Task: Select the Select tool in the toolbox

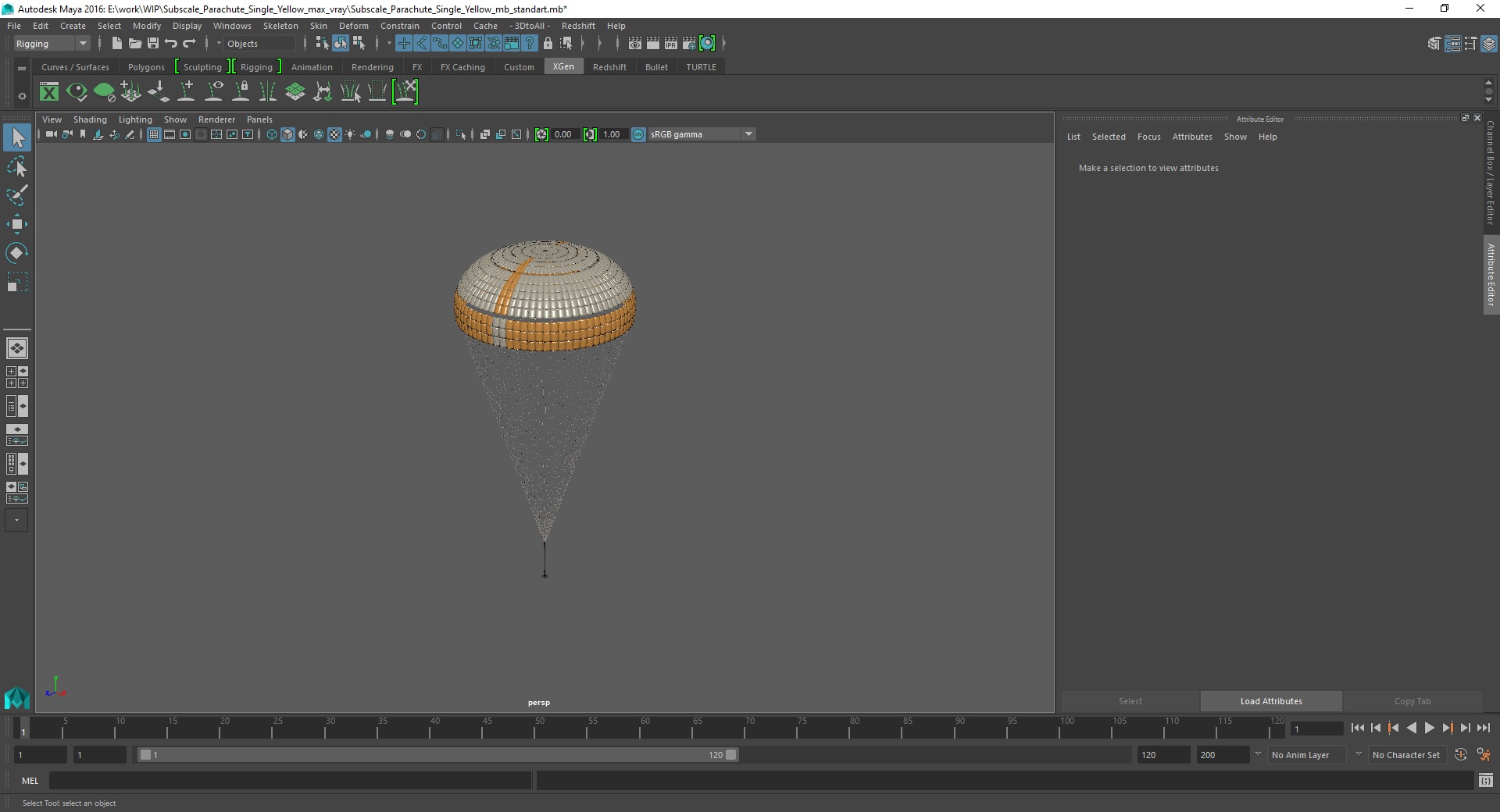Action: coord(17,138)
